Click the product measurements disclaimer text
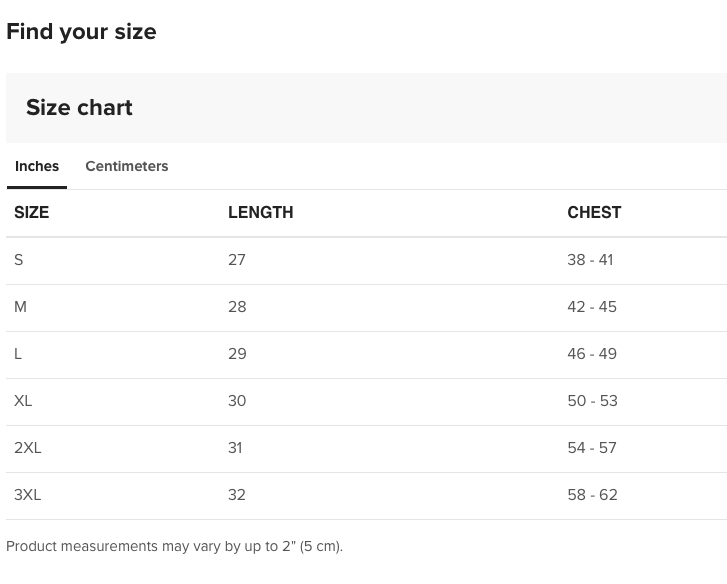 (x=174, y=546)
